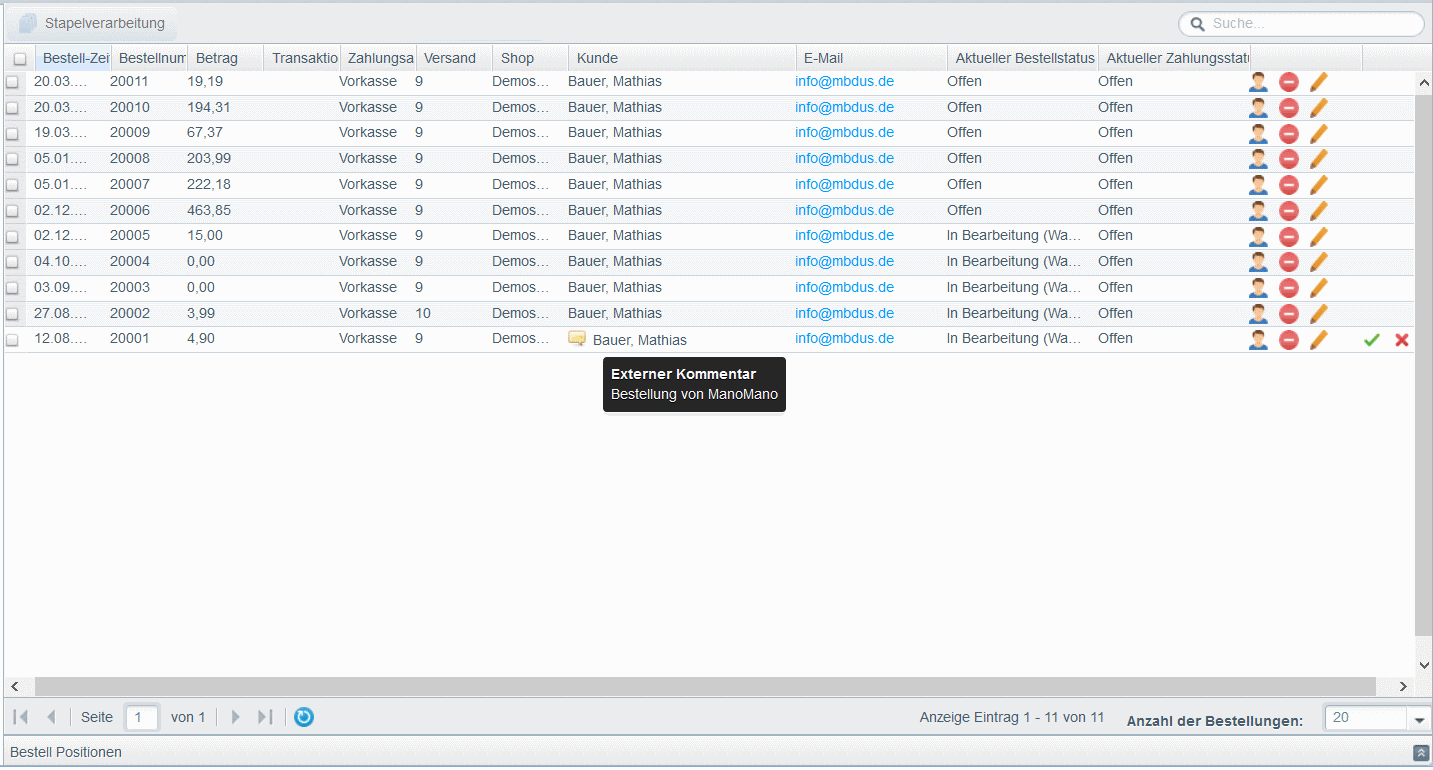The image size is (1433, 770).
Task: Reload the order list with refresh icon
Action: 304,717
